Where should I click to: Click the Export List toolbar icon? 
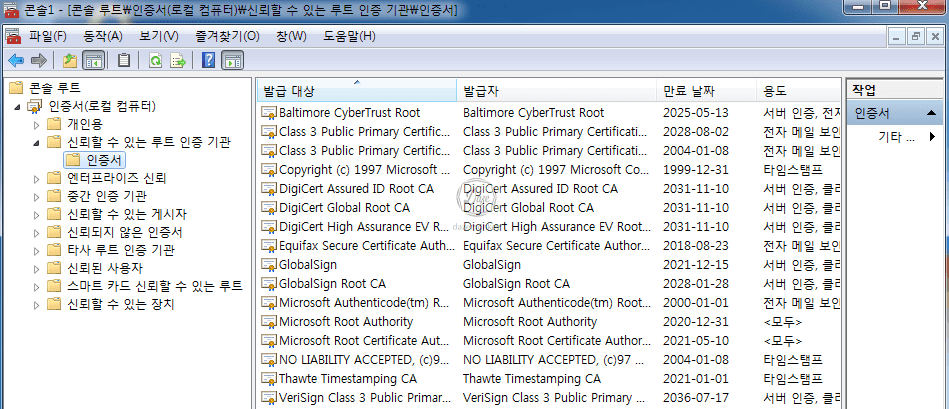(178, 61)
